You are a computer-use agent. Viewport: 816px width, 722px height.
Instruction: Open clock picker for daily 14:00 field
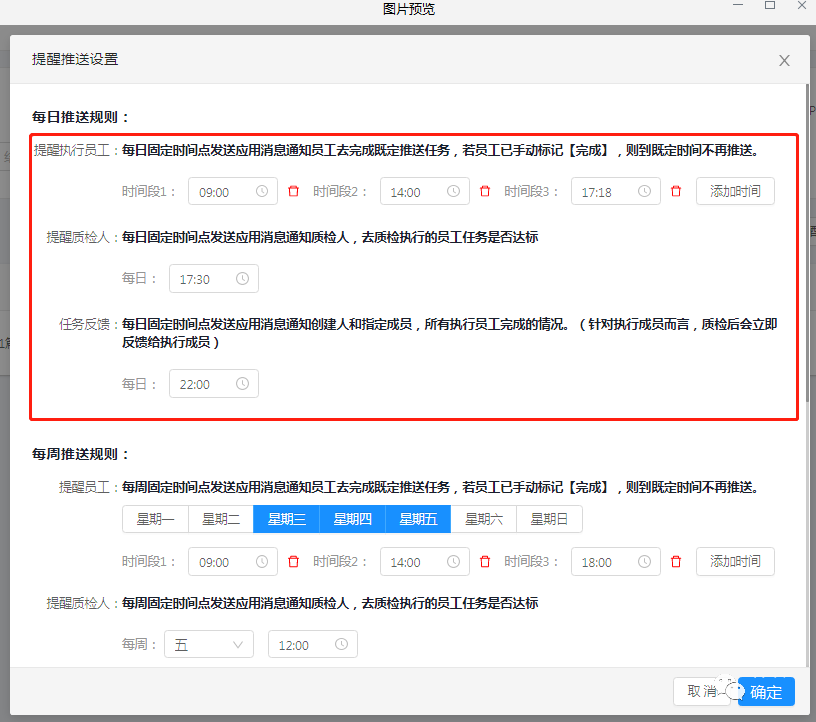[x=453, y=191]
